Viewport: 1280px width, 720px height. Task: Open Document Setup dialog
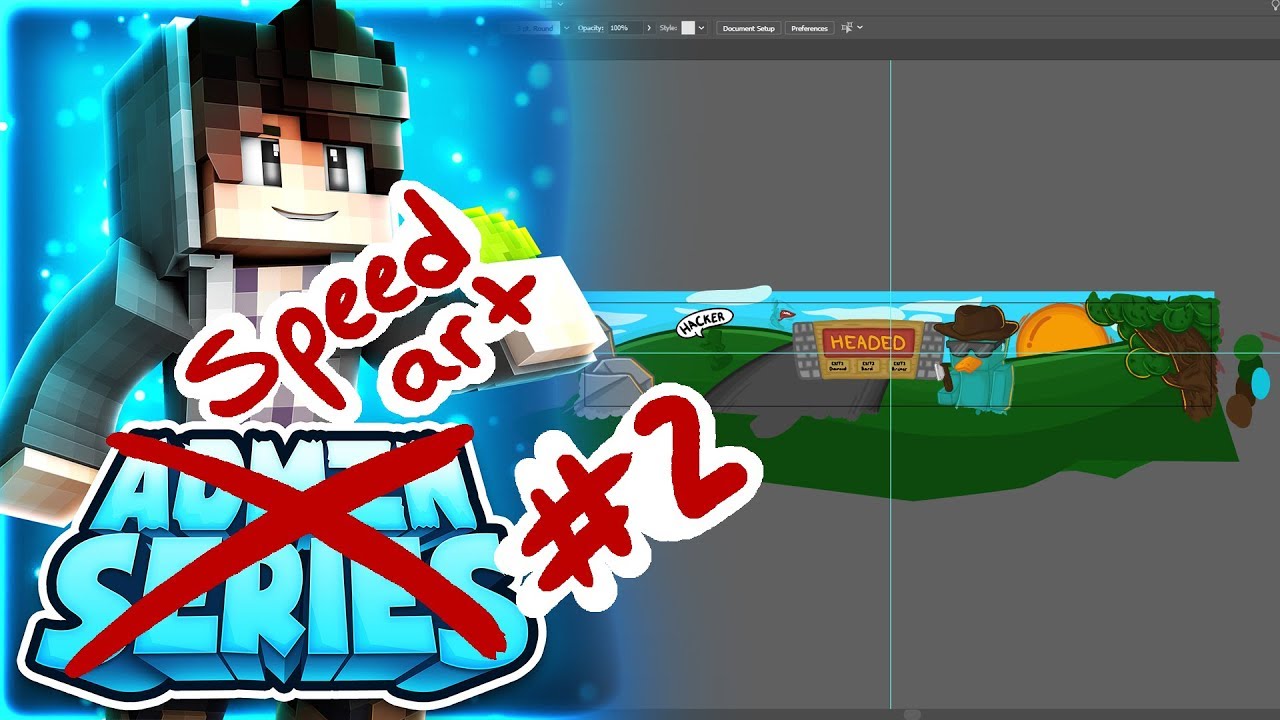(x=749, y=28)
